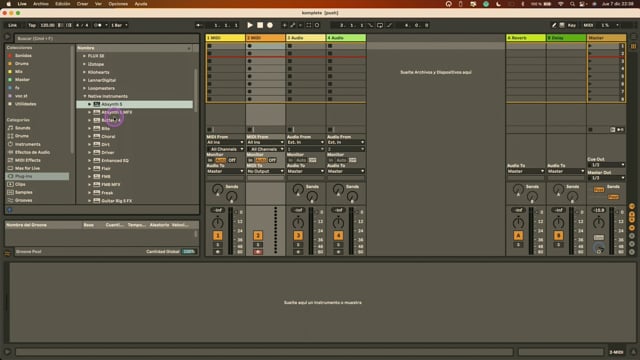Viewport: 640px width, 360px height.
Task: Select the Guitar Rig 5 FX plug-in
Action: 116,201
